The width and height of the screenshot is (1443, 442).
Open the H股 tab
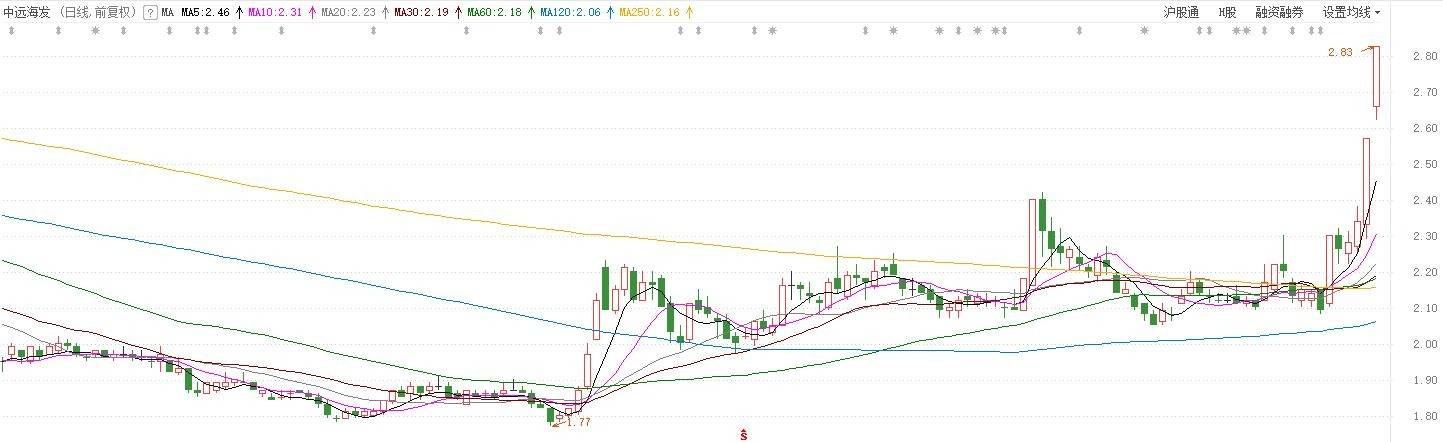point(1226,13)
